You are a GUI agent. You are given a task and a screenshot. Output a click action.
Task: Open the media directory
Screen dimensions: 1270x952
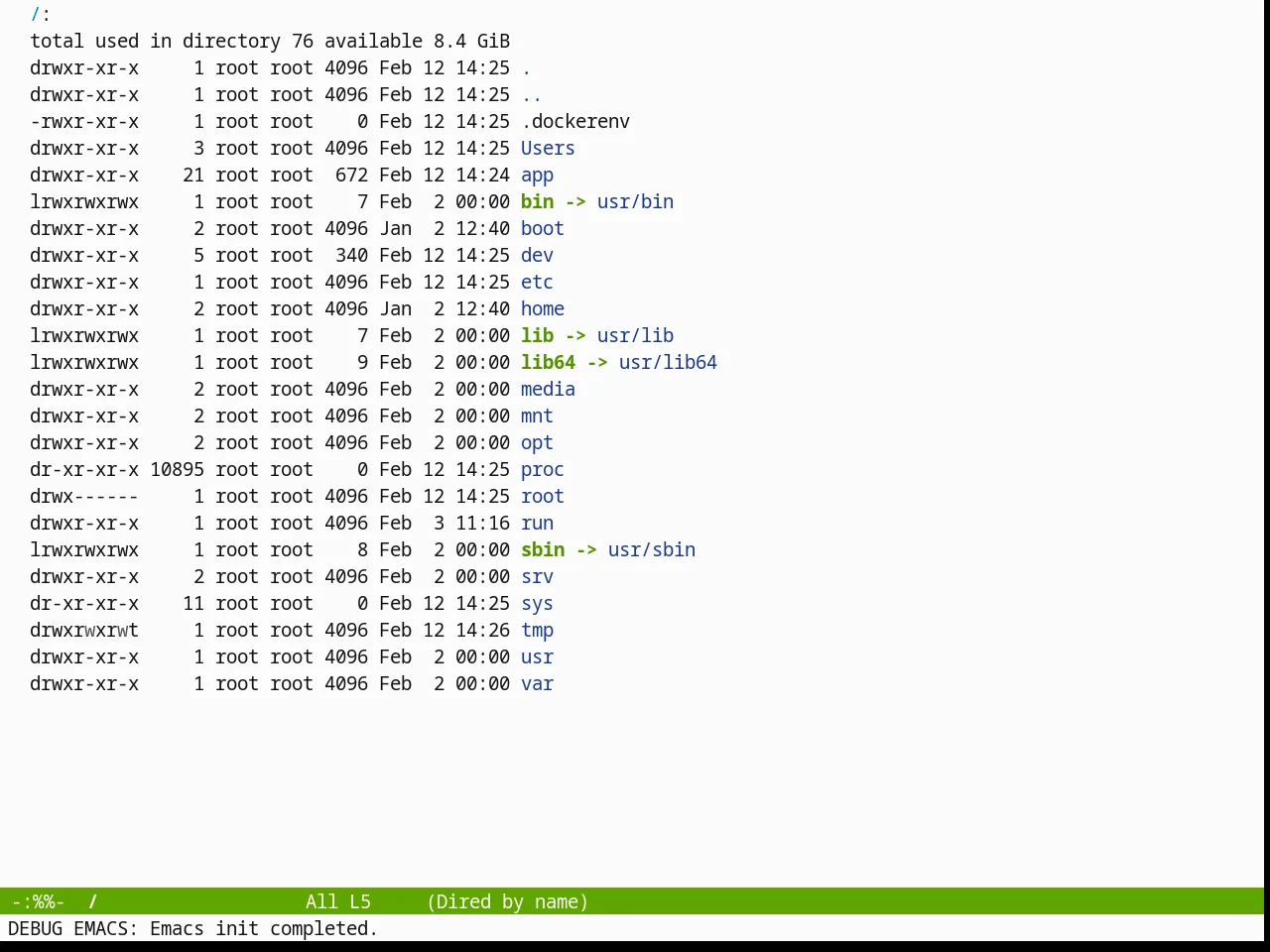point(548,389)
